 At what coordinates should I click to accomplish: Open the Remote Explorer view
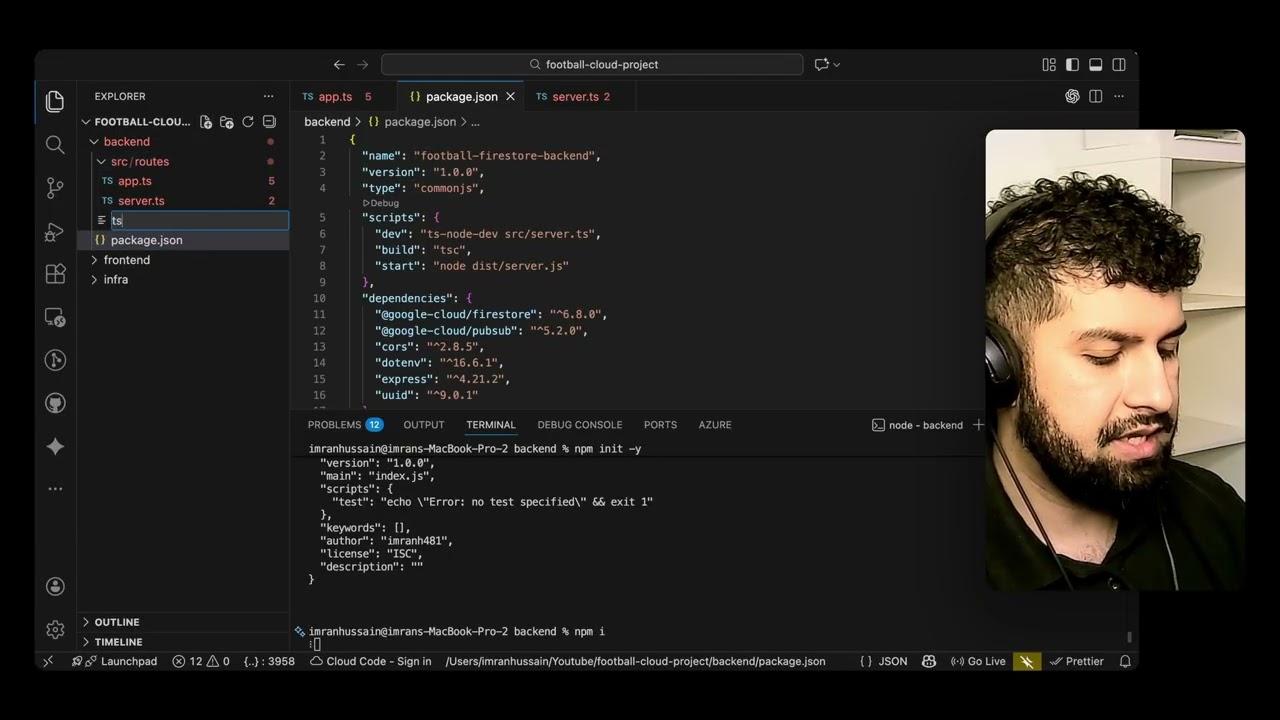point(55,318)
